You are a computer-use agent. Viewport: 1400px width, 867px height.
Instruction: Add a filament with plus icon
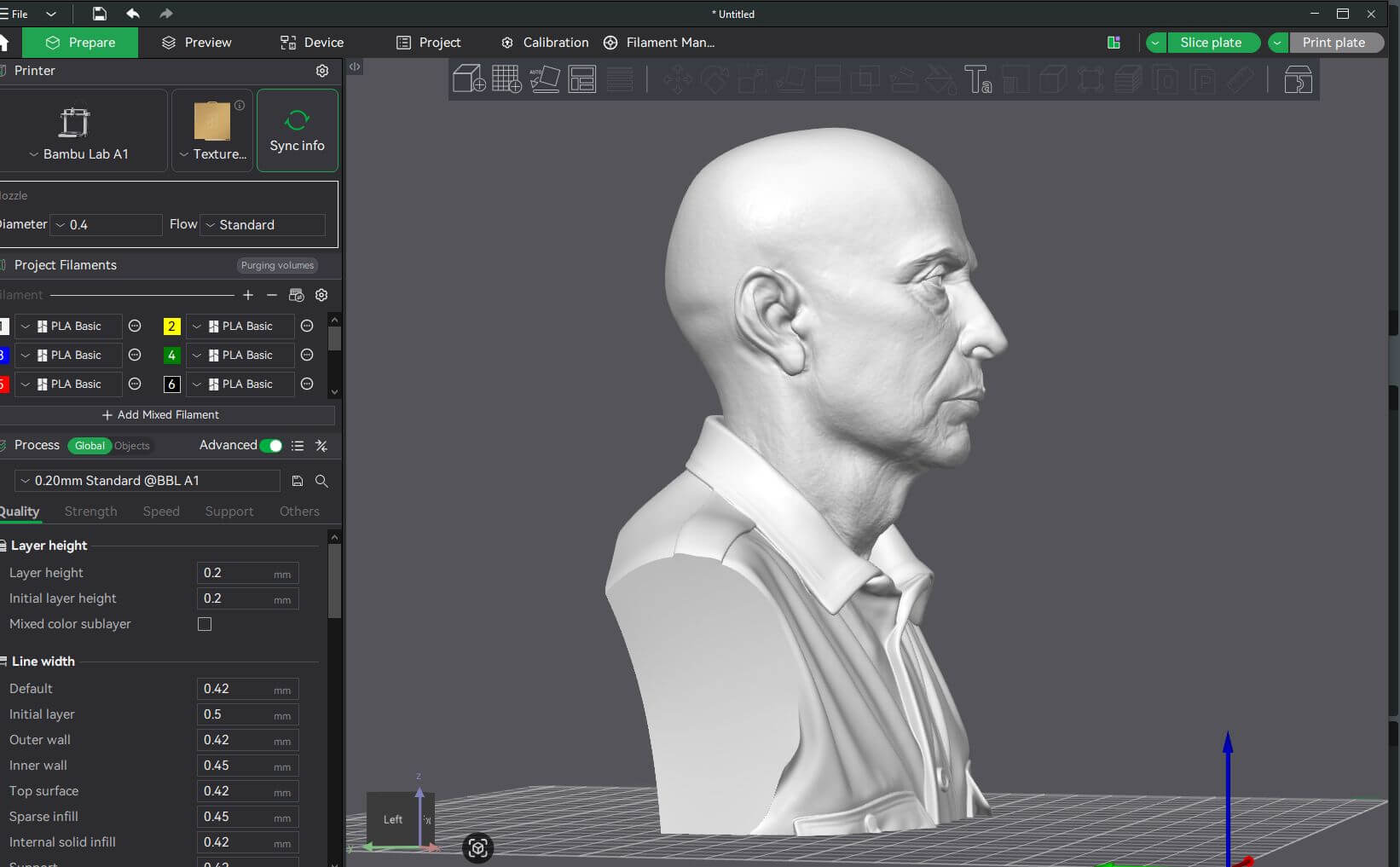[248, 295]
